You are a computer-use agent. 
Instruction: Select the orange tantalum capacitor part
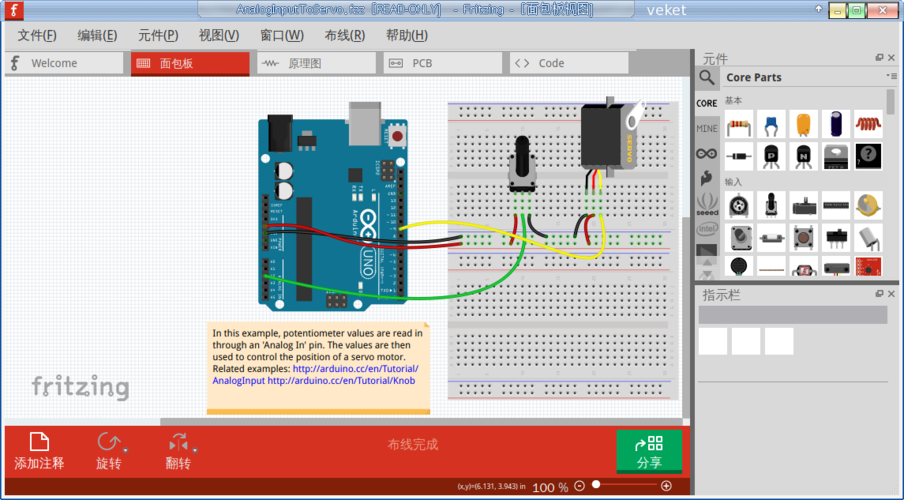(804, 125)
